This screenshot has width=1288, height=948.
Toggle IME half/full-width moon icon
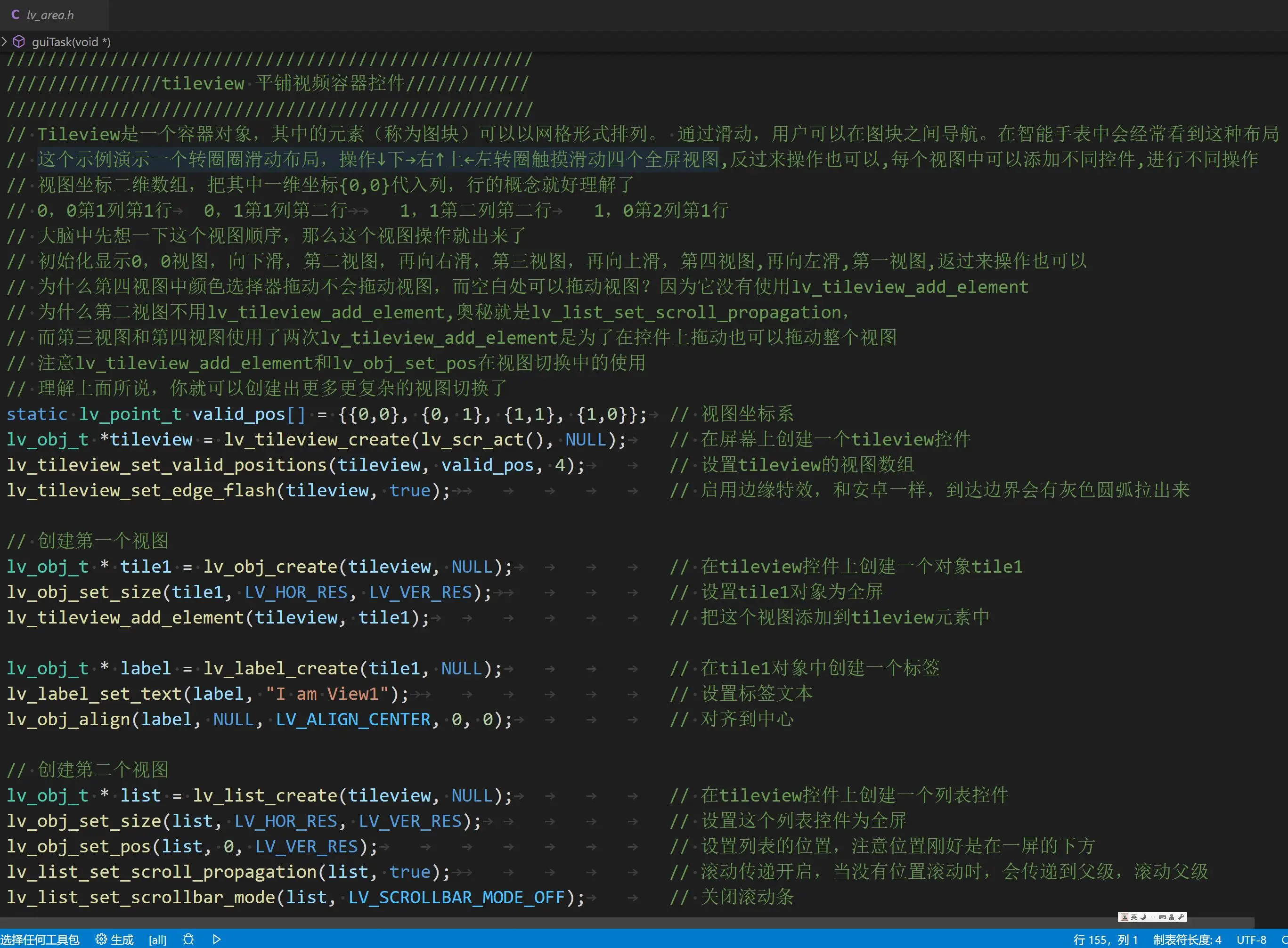coord(1143,917)
